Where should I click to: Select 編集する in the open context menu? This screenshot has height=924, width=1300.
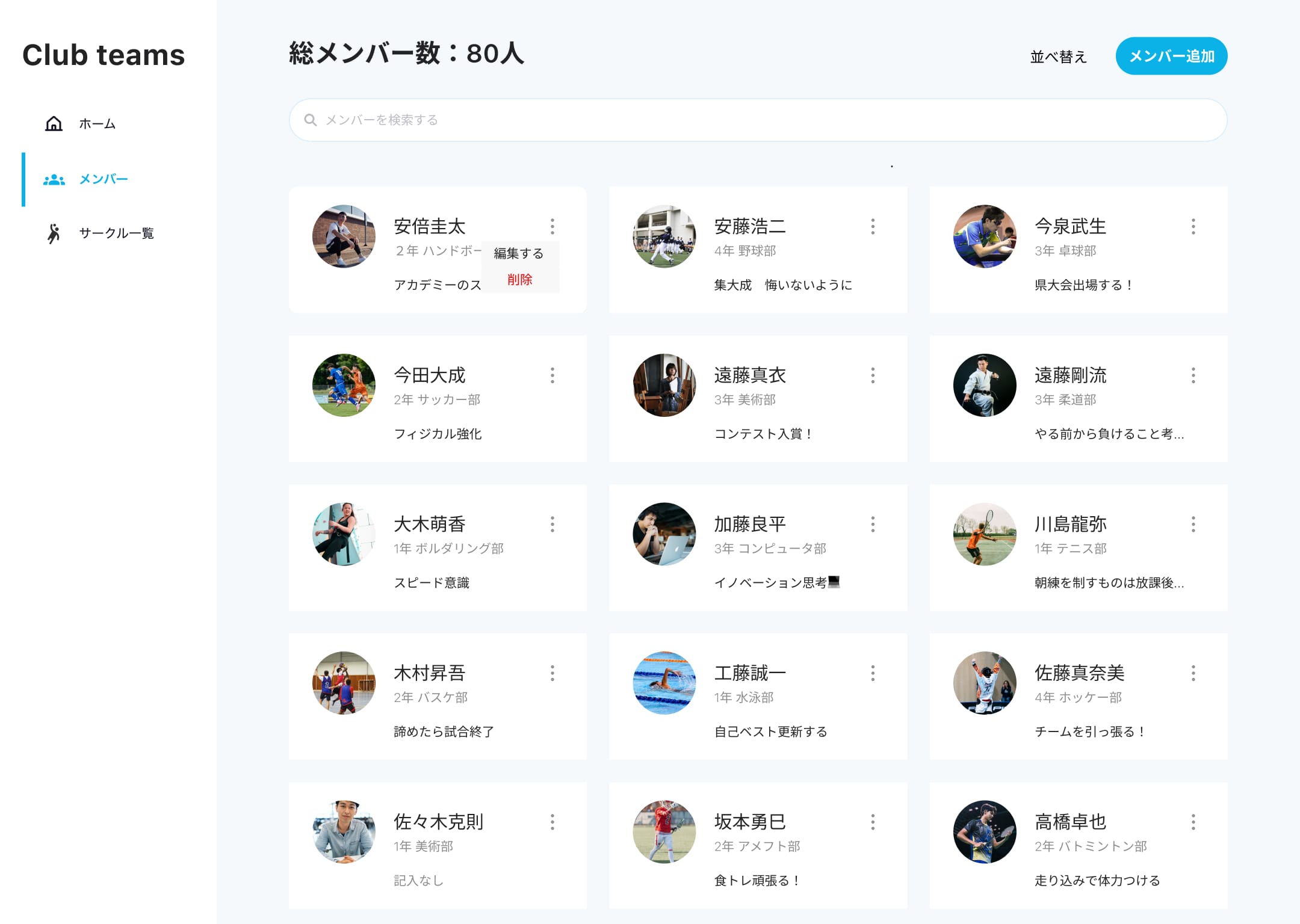(x=518, y=253)
